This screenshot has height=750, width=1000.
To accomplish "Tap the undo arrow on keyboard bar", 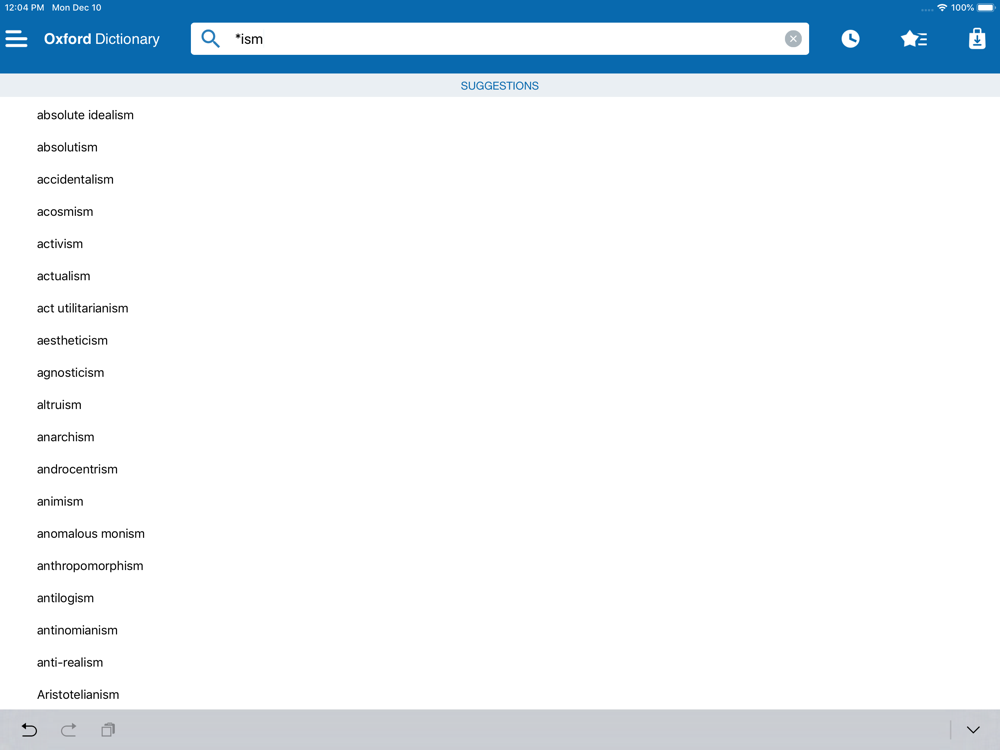I will click(x=29, y=730).
